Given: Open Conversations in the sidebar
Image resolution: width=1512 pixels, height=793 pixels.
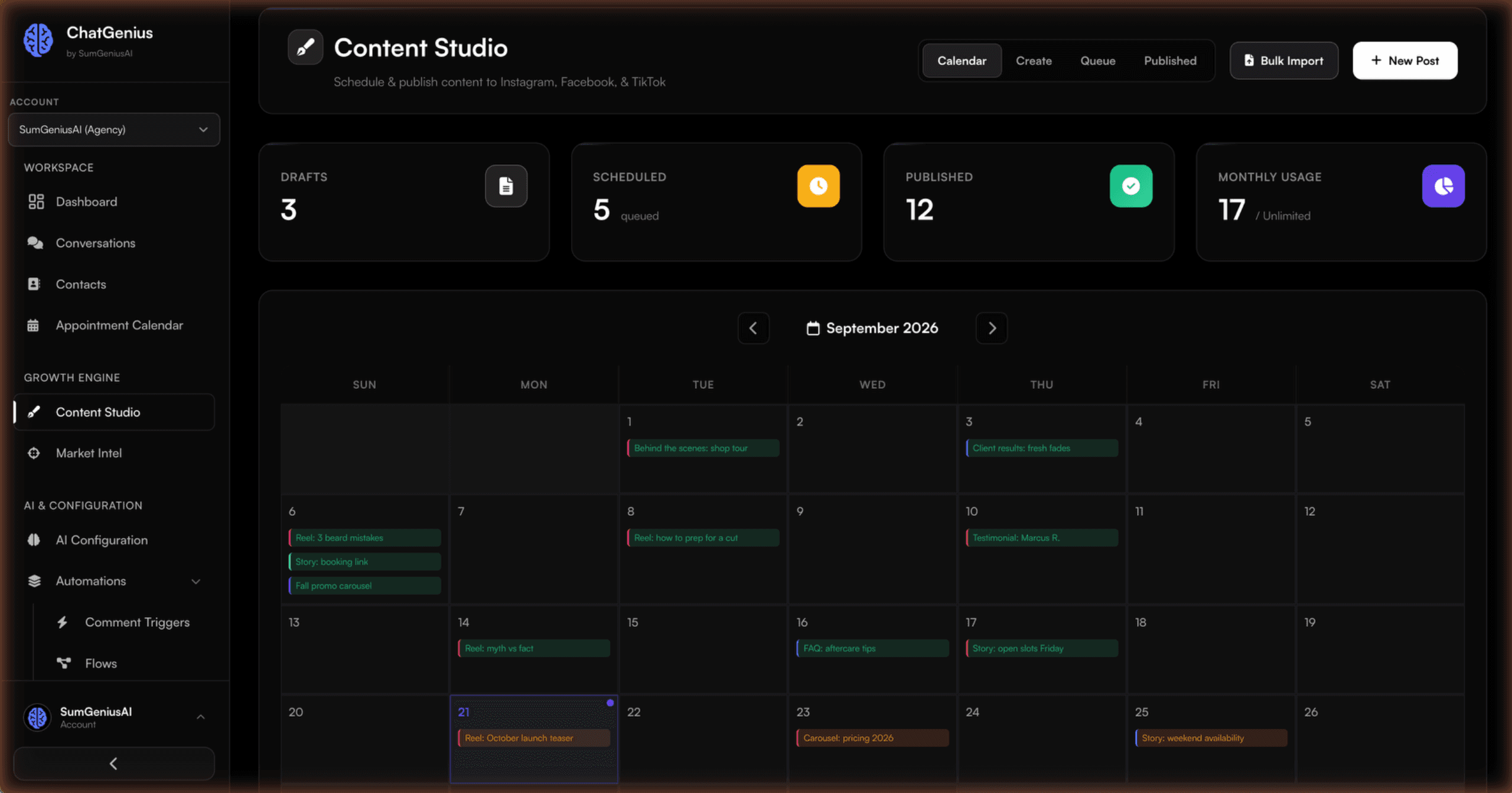Looking at the screenshot, I should point(114,243).
